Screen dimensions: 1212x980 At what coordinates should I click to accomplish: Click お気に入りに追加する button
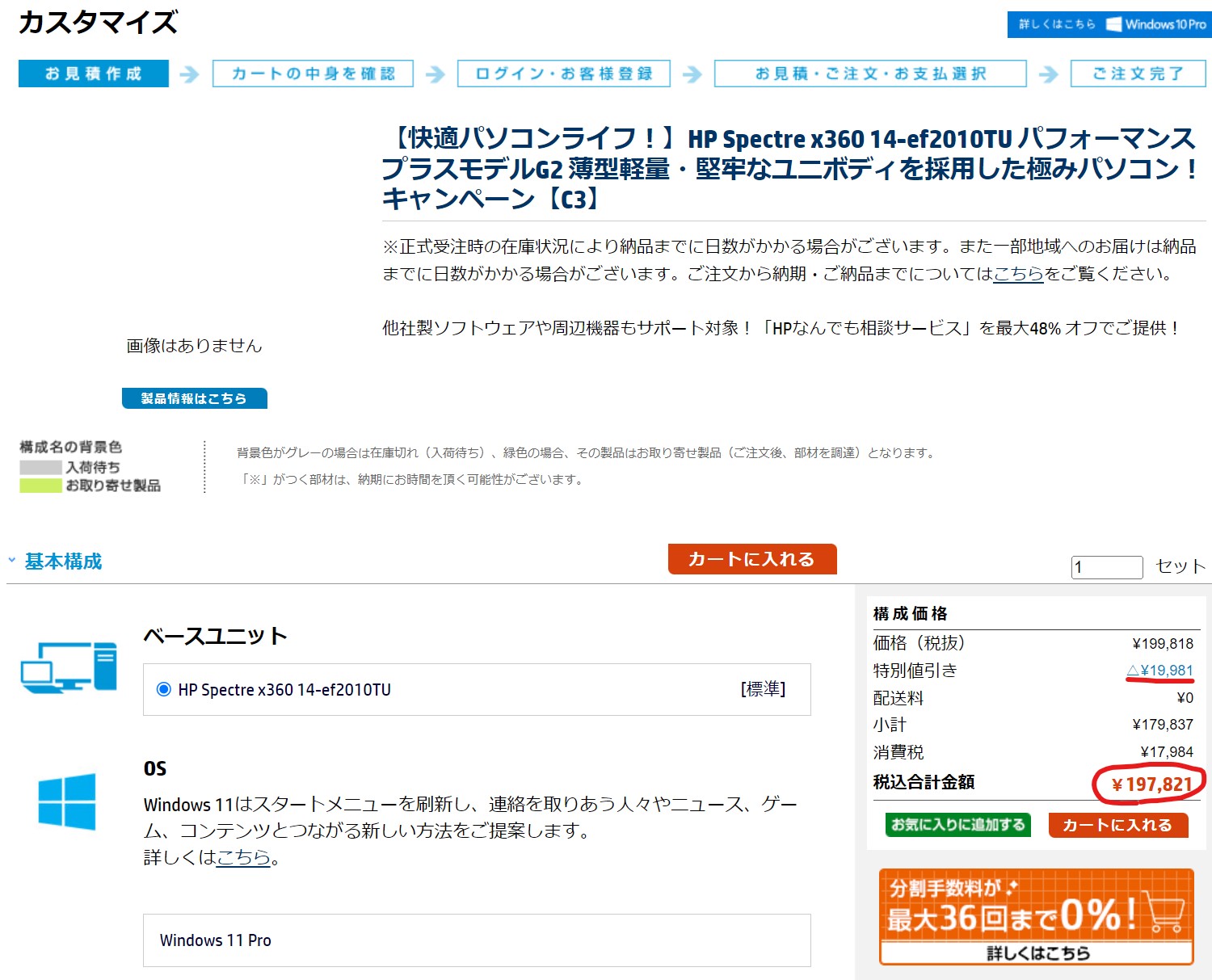point(957,825)
